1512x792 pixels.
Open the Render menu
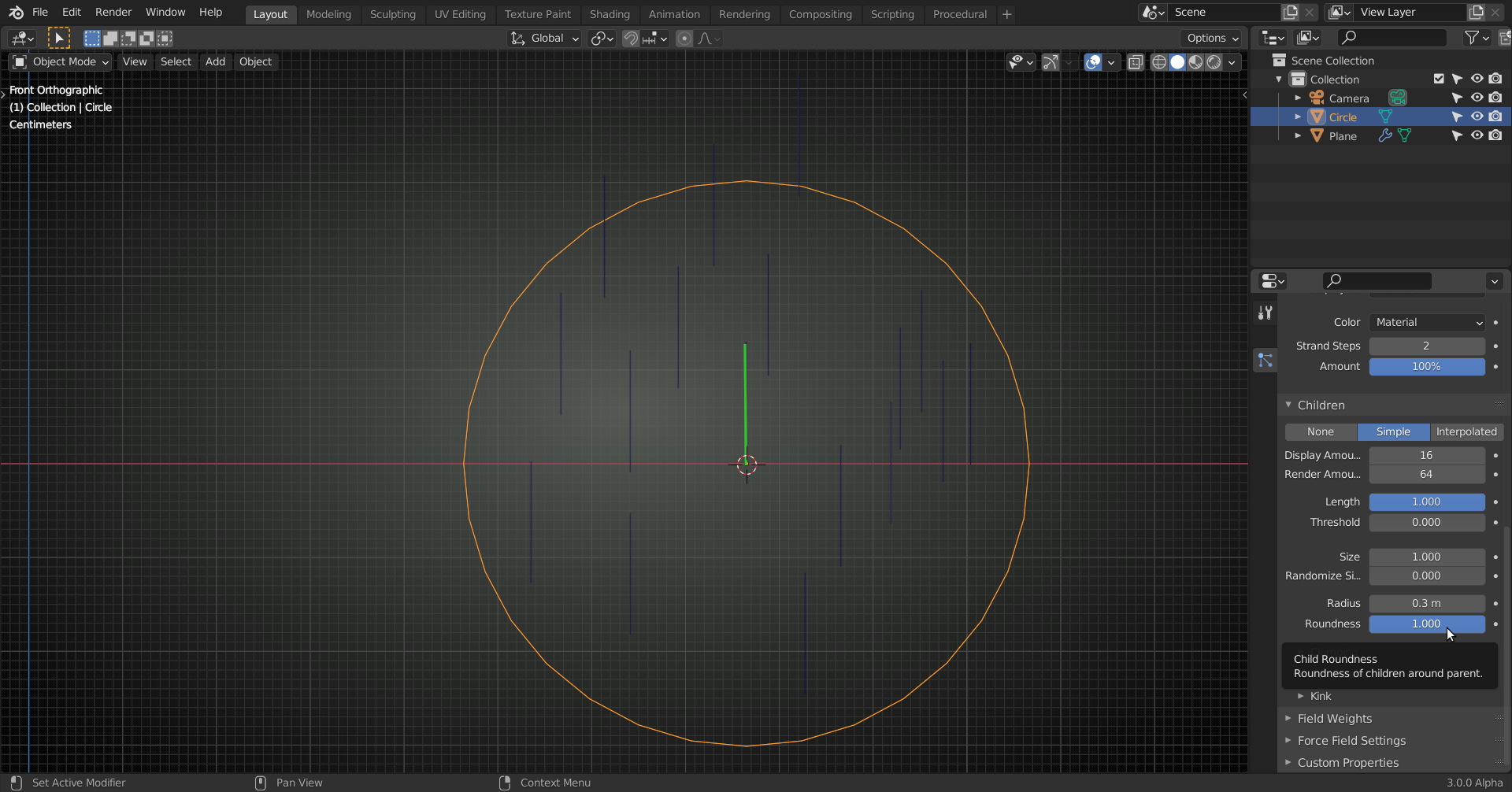[113, 12]
